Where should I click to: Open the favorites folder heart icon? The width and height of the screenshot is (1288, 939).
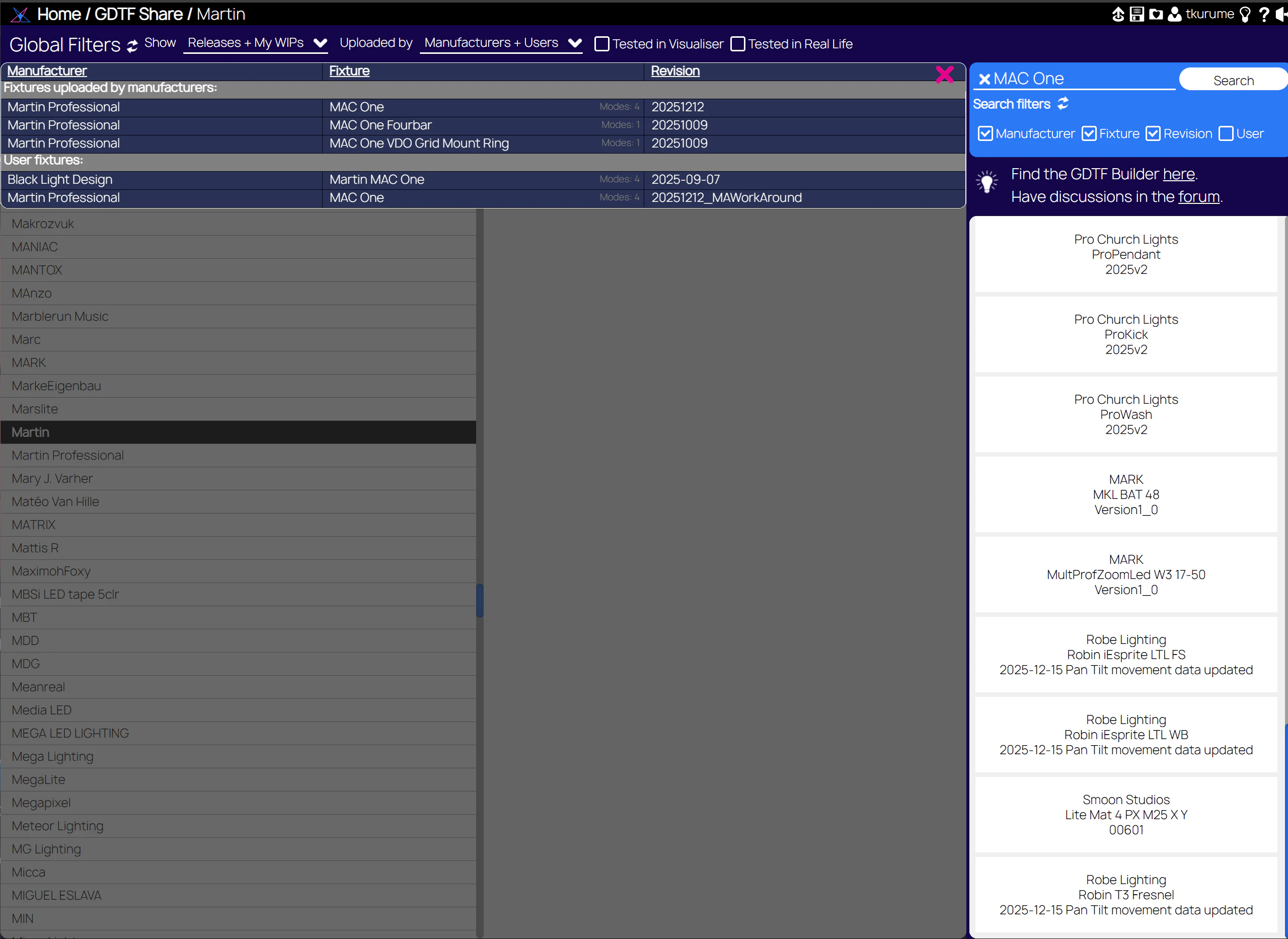[1156, 14]
